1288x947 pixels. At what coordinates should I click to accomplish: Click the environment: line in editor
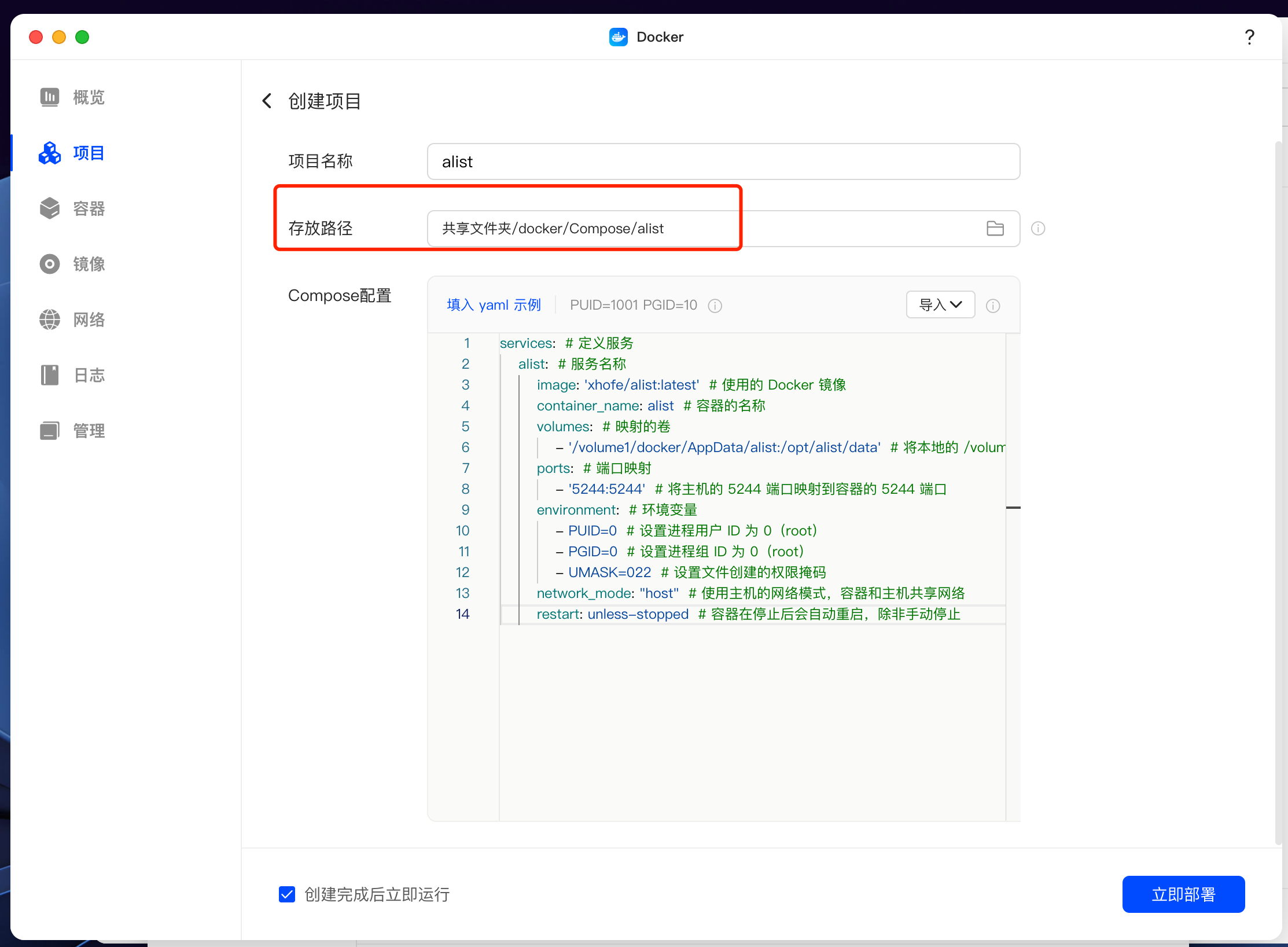point(617,510)
